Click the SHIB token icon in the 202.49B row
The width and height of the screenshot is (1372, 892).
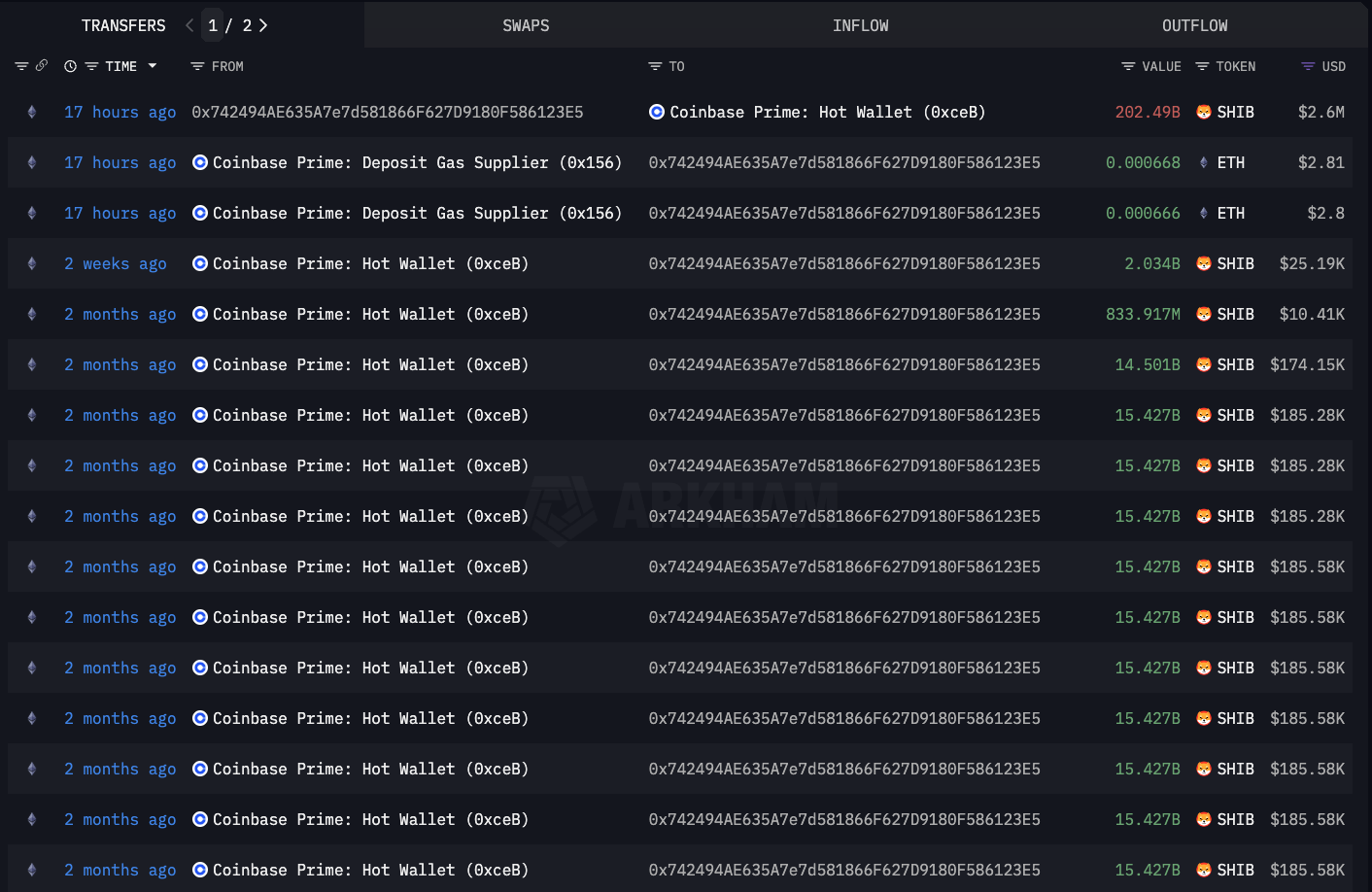1204,112
